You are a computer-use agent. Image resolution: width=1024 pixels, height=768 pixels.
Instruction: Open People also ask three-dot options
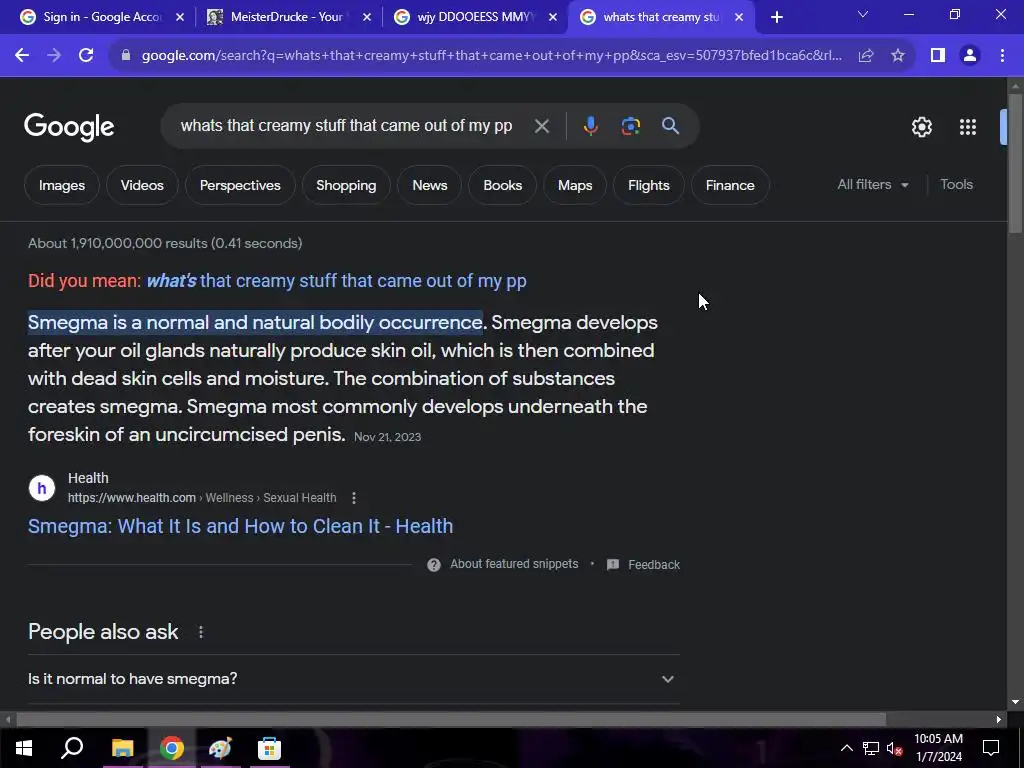coord(201,632)
